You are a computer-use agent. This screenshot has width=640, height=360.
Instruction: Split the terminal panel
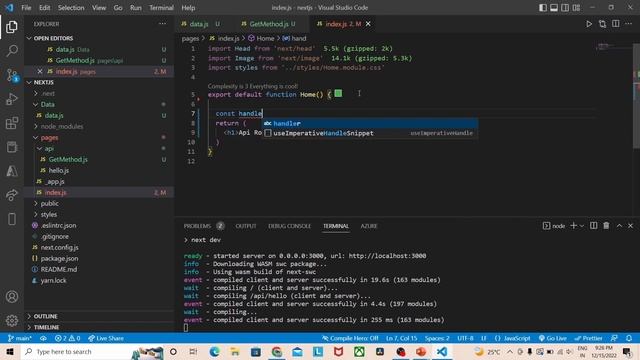point(593,226)
